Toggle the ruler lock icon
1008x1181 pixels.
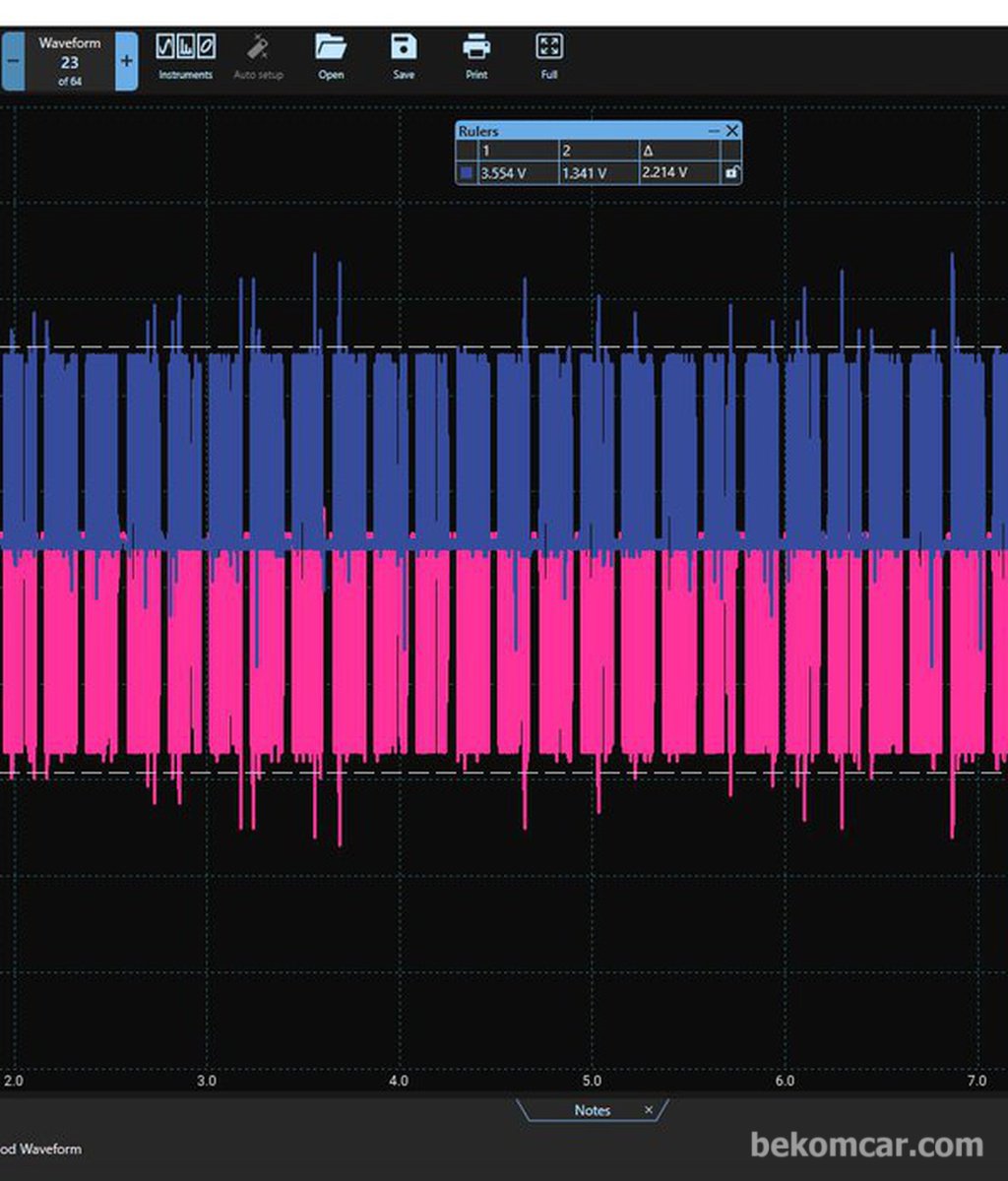pyautogui.click(x=731, y=172)
